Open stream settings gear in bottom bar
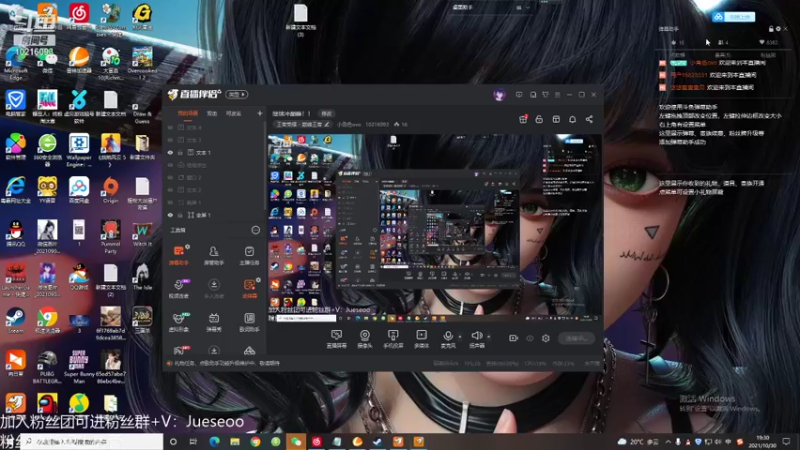 tap(545, 338)
